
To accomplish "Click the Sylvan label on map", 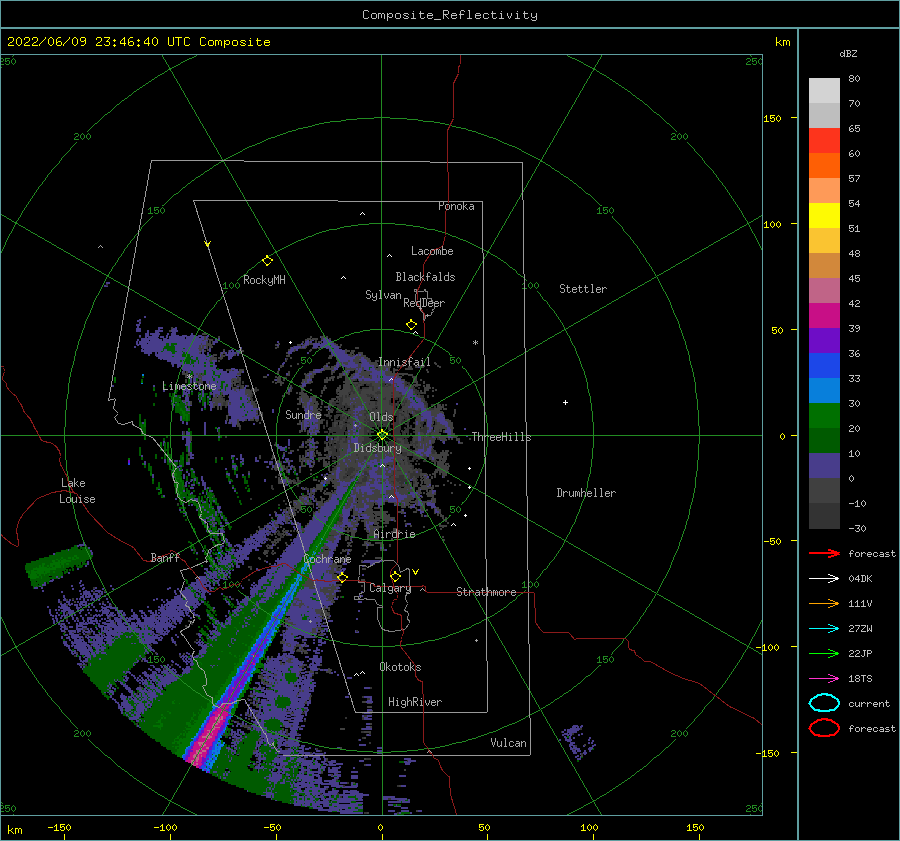I will coord(383,295).
